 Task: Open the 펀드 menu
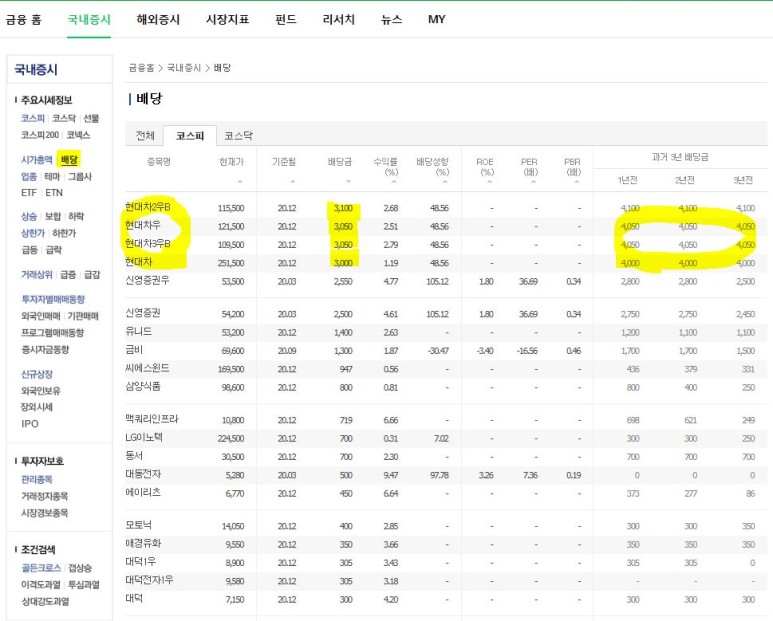286,20
